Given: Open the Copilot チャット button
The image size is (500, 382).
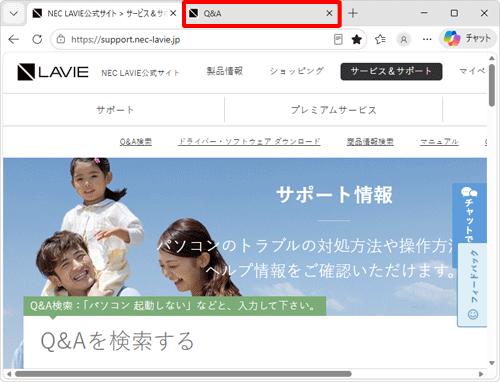Looking at the screenshot, I should [468, 39].
